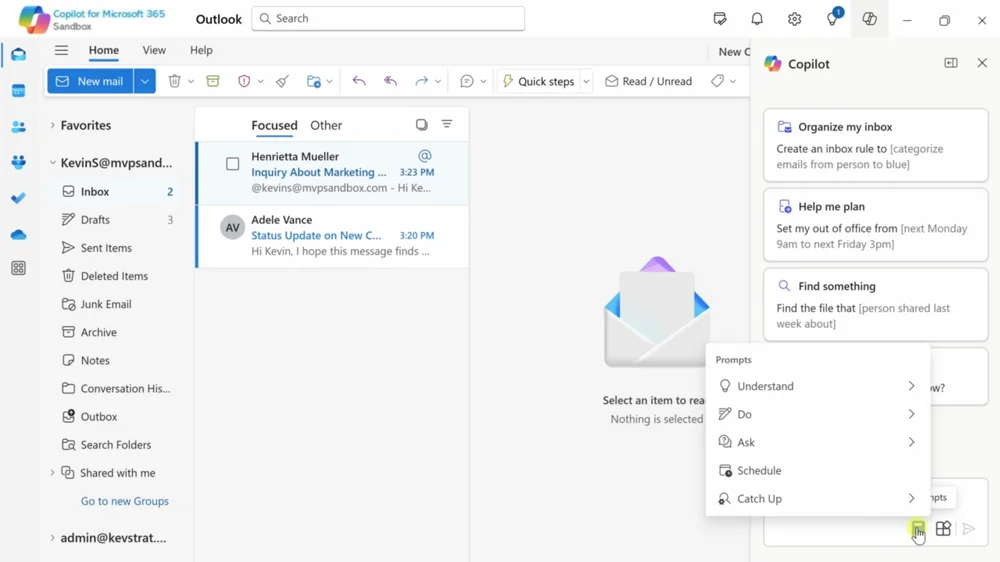Open the New mail dropdown arrow

(145, 81)
